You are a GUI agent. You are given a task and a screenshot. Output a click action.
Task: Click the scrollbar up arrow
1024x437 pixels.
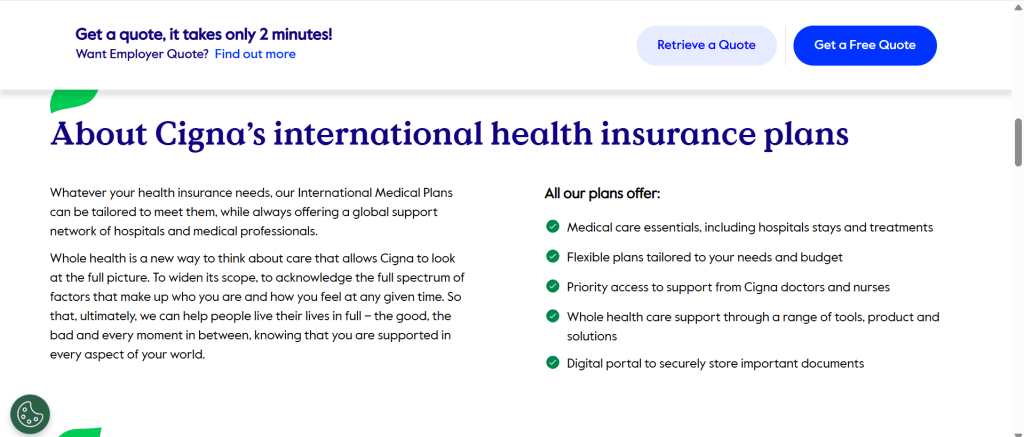[1018, 8]
